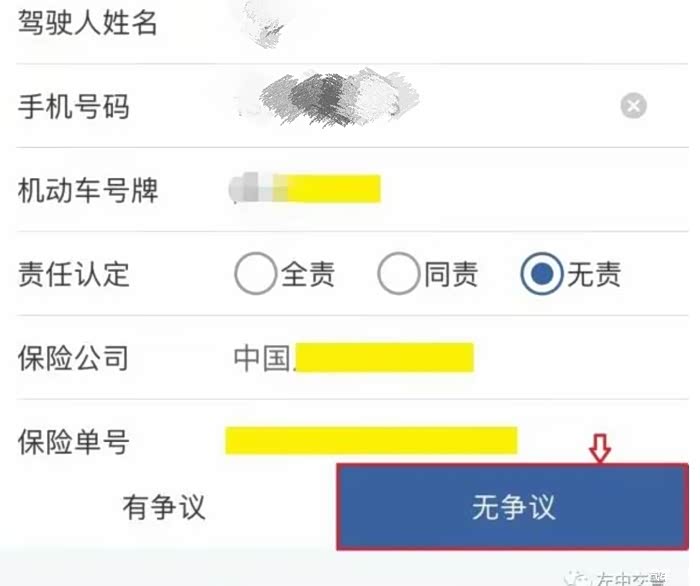
Task: Select the 无责 radio button
Action: coord(541,273)
